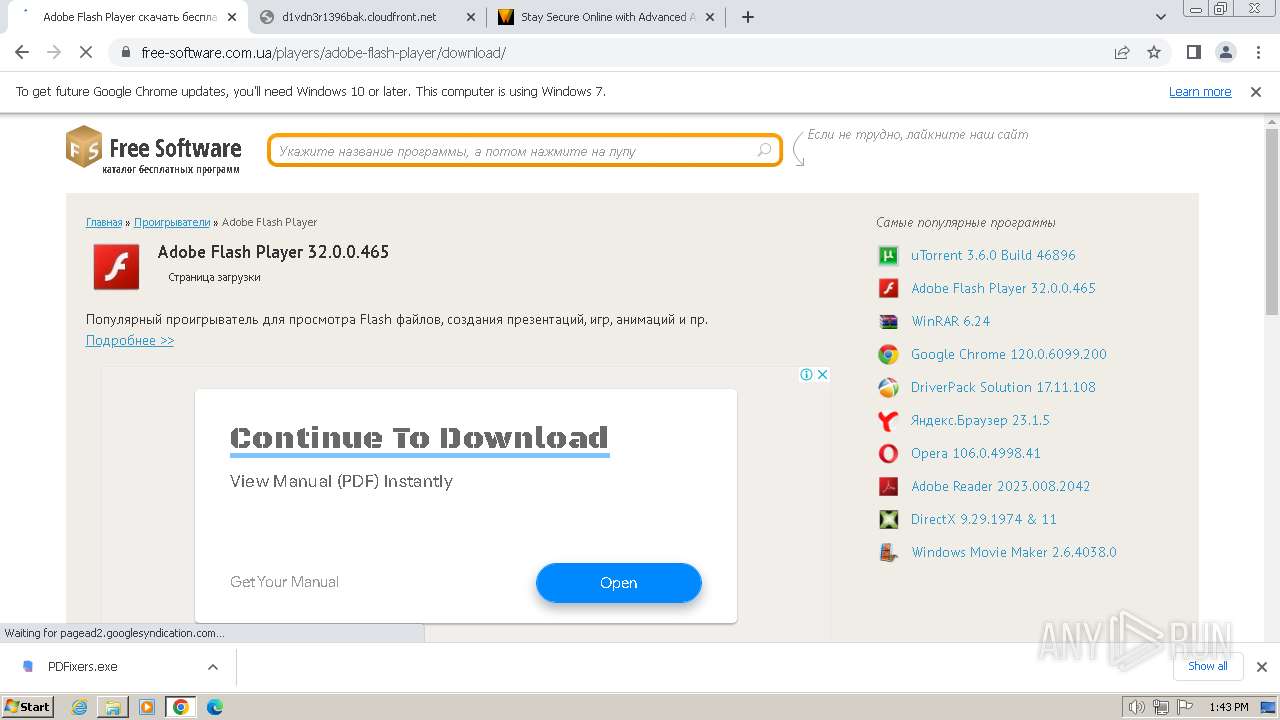The height and width of the screenshot is (720, 1280).
Task: Open Opera 106.0.4998.41 link
Action: pyautogui.click(x=976, y=453)
